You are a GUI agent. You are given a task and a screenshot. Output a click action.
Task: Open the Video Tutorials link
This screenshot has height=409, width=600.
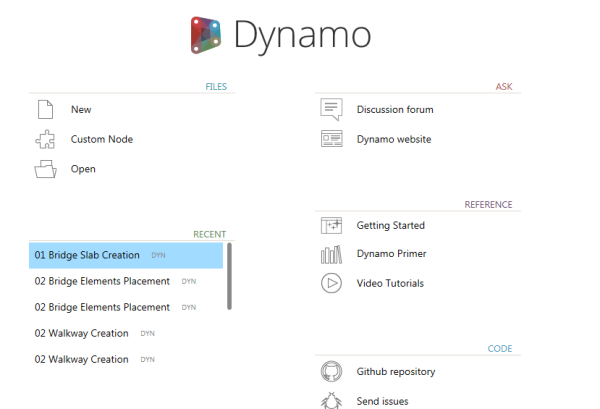pos(390,283)
